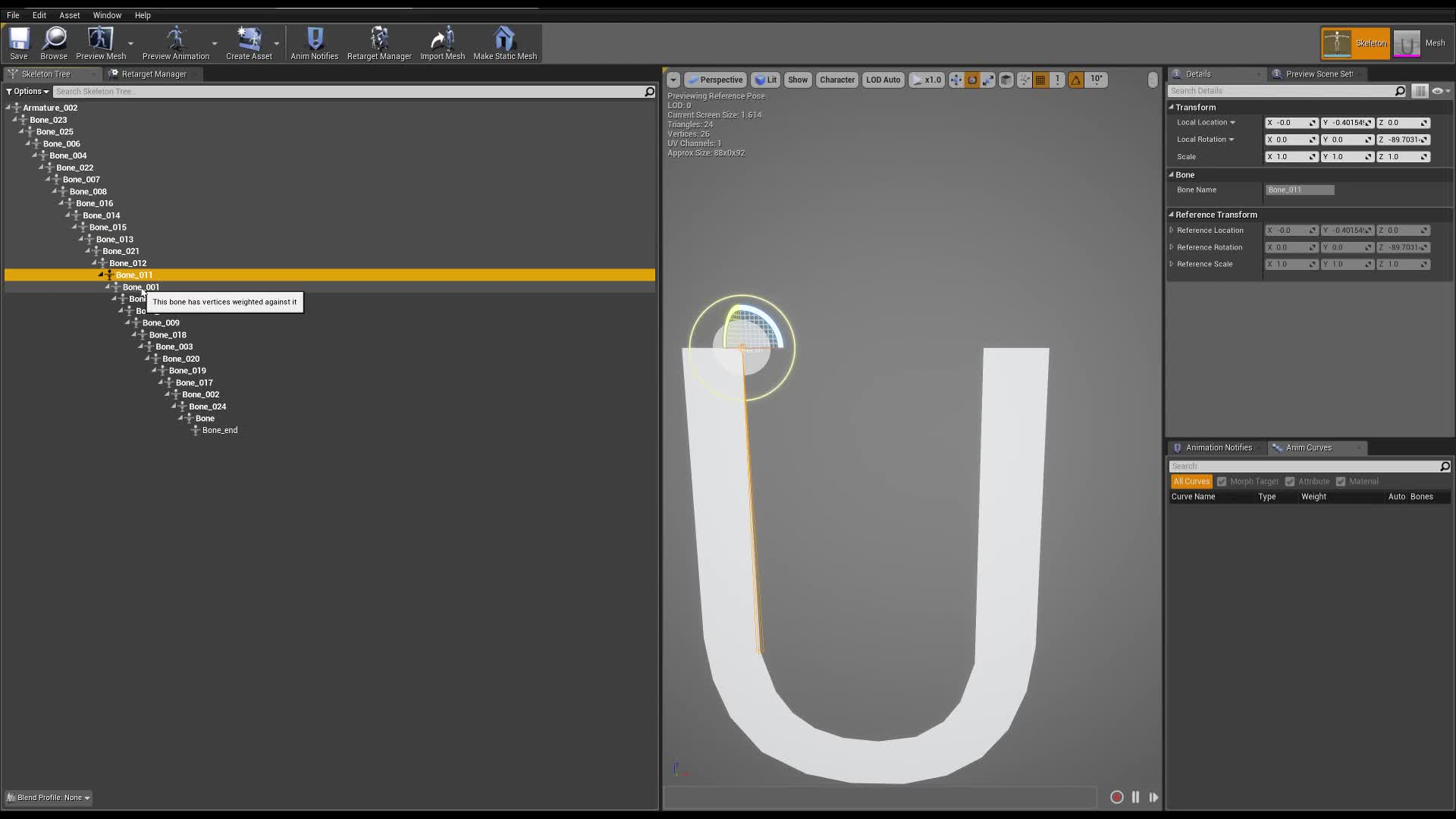This screenshot has height=819, width=1456.
Task: Click the anim curves Search field
Action: pyautogui.click(x=1304, y=466)
